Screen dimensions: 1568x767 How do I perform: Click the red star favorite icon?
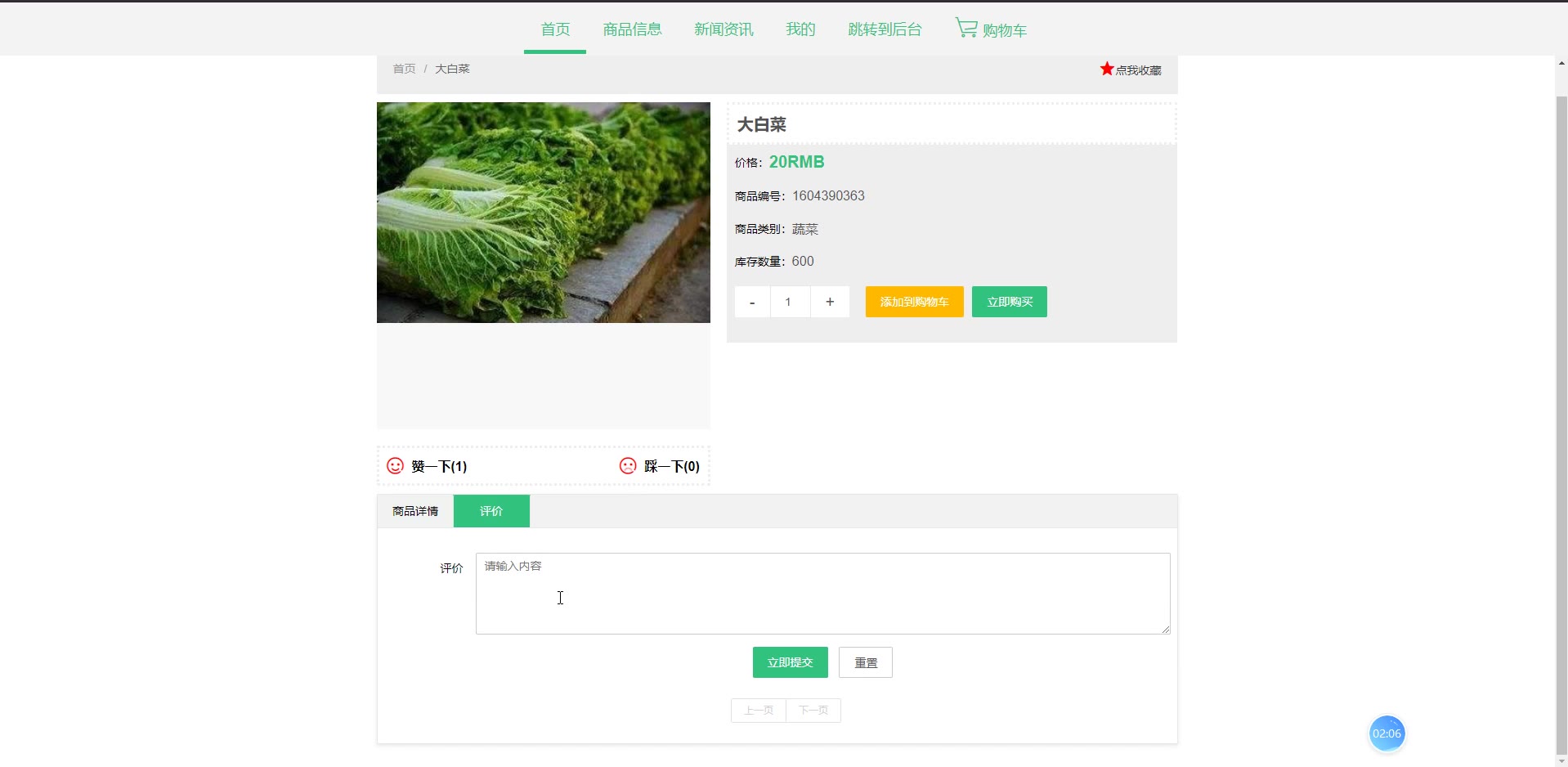1107,69
